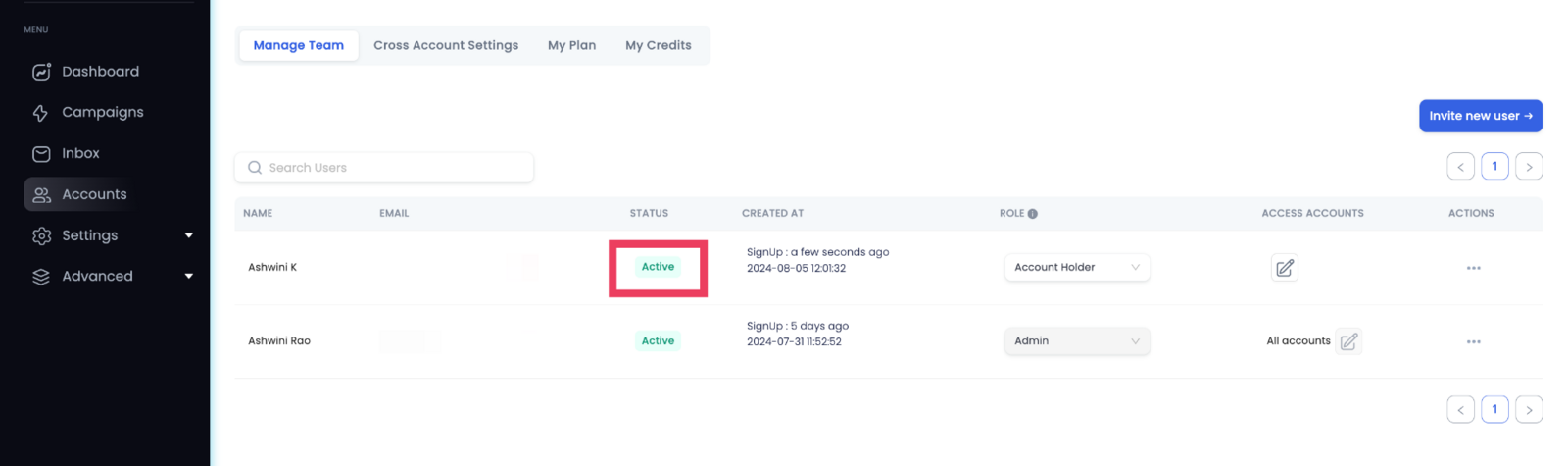This screenshot has width=1568, height=466.
Task: Focus the Search Users field
Action: pyautogui.click(x=384, y=168)
